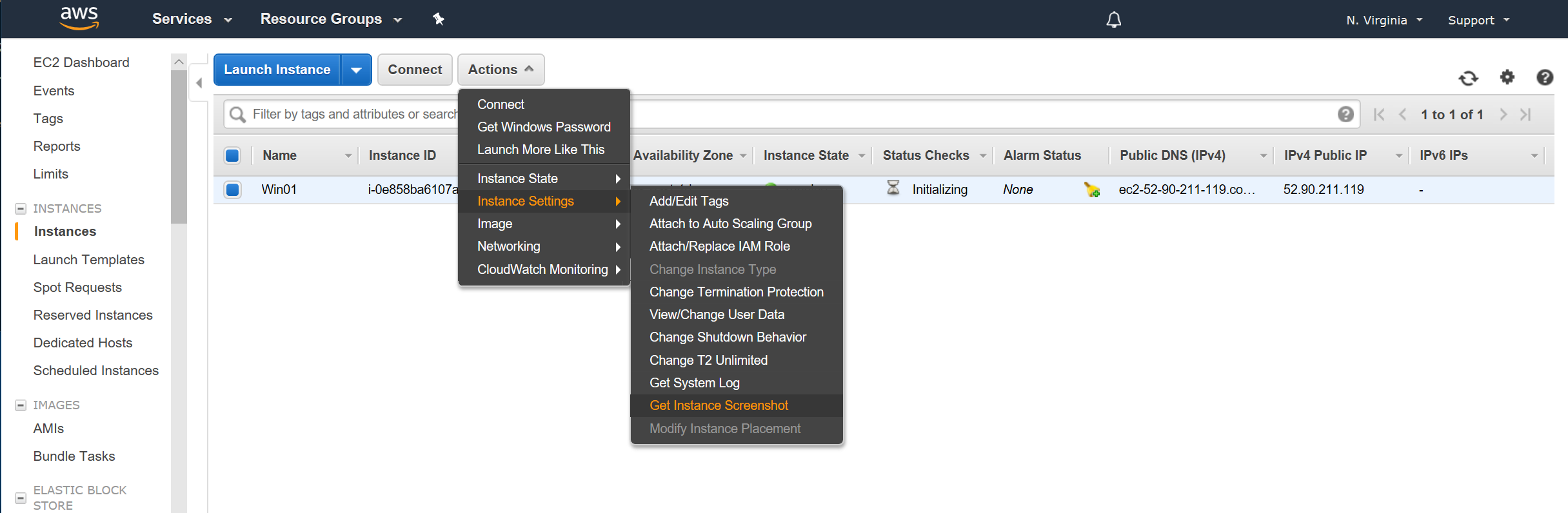Open the Services dropdown

(x=192, y=19)
